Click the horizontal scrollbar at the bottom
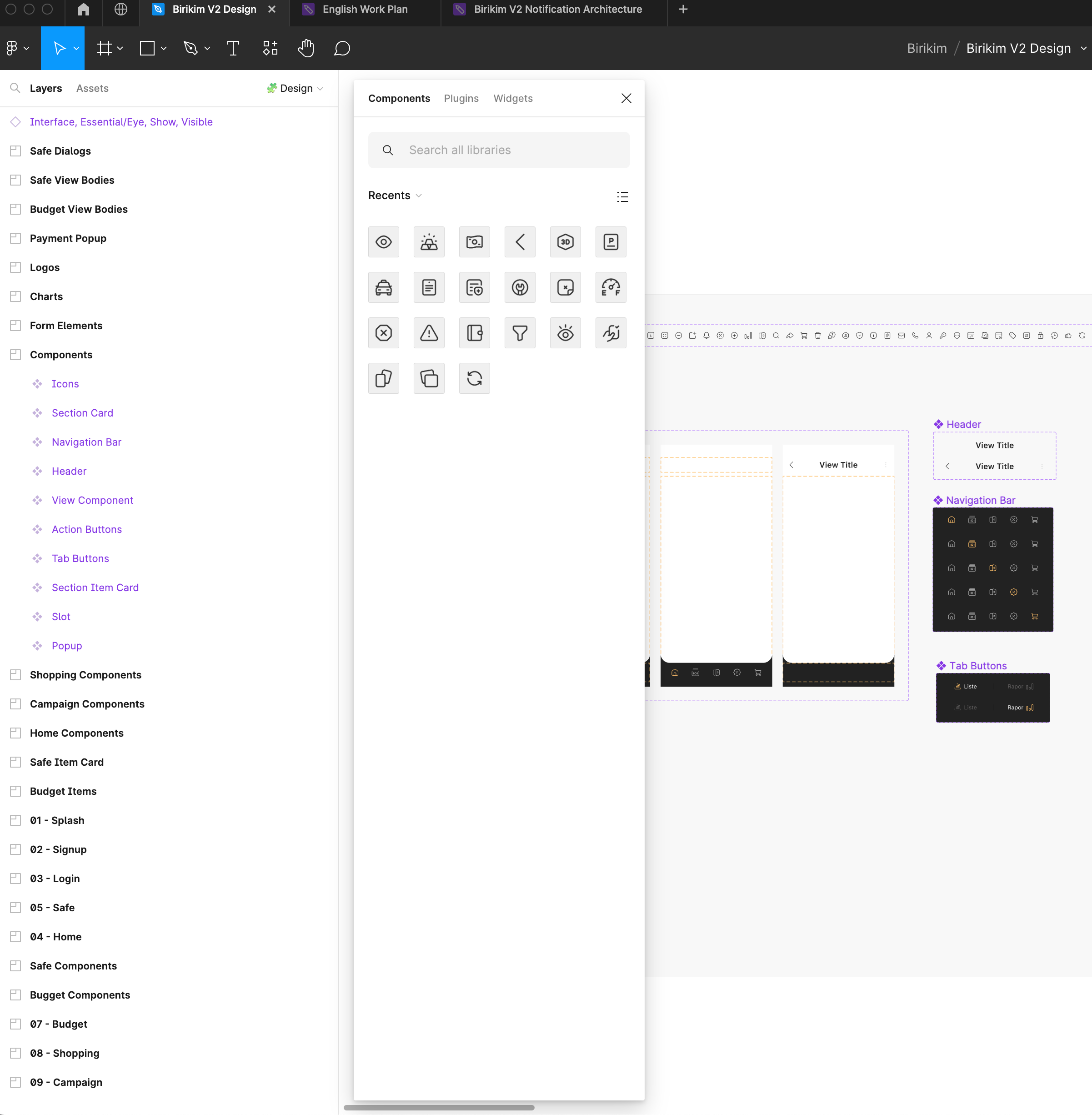The width and height of the screenshot is (1092, 1115). click(x=439, y=1108)
